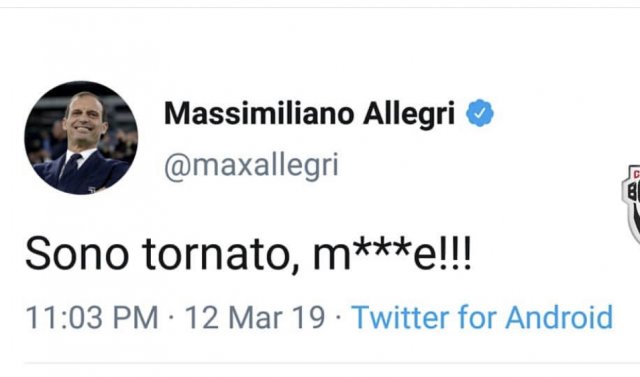This screenshot has width=640, height=377.
Task: Click the word Android in the source link
Action: click(559, 317)
